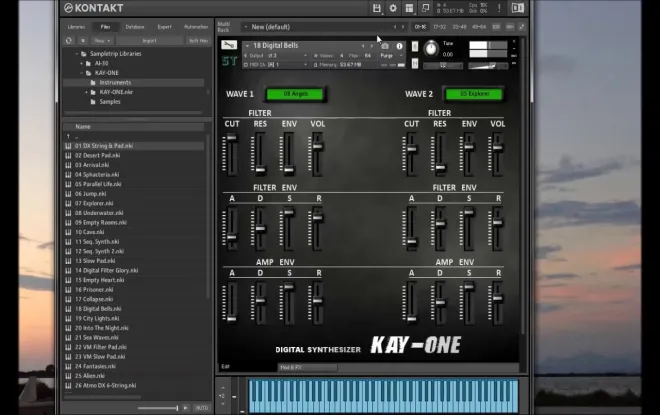Image resolution: width=660 pixels, height=415 pixels.
Task: Click the Sampletrip Libraries folder icon
Action: pos(84,54)
